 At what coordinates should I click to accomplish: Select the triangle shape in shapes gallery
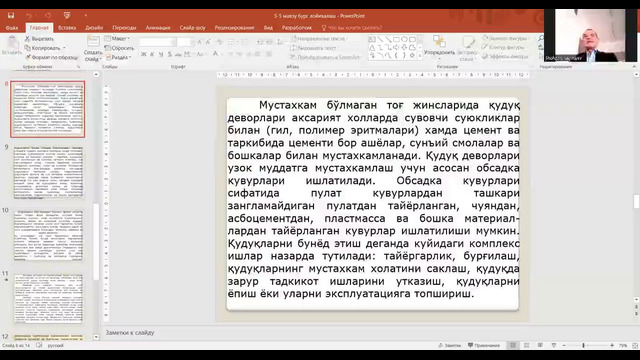[372, 47]
